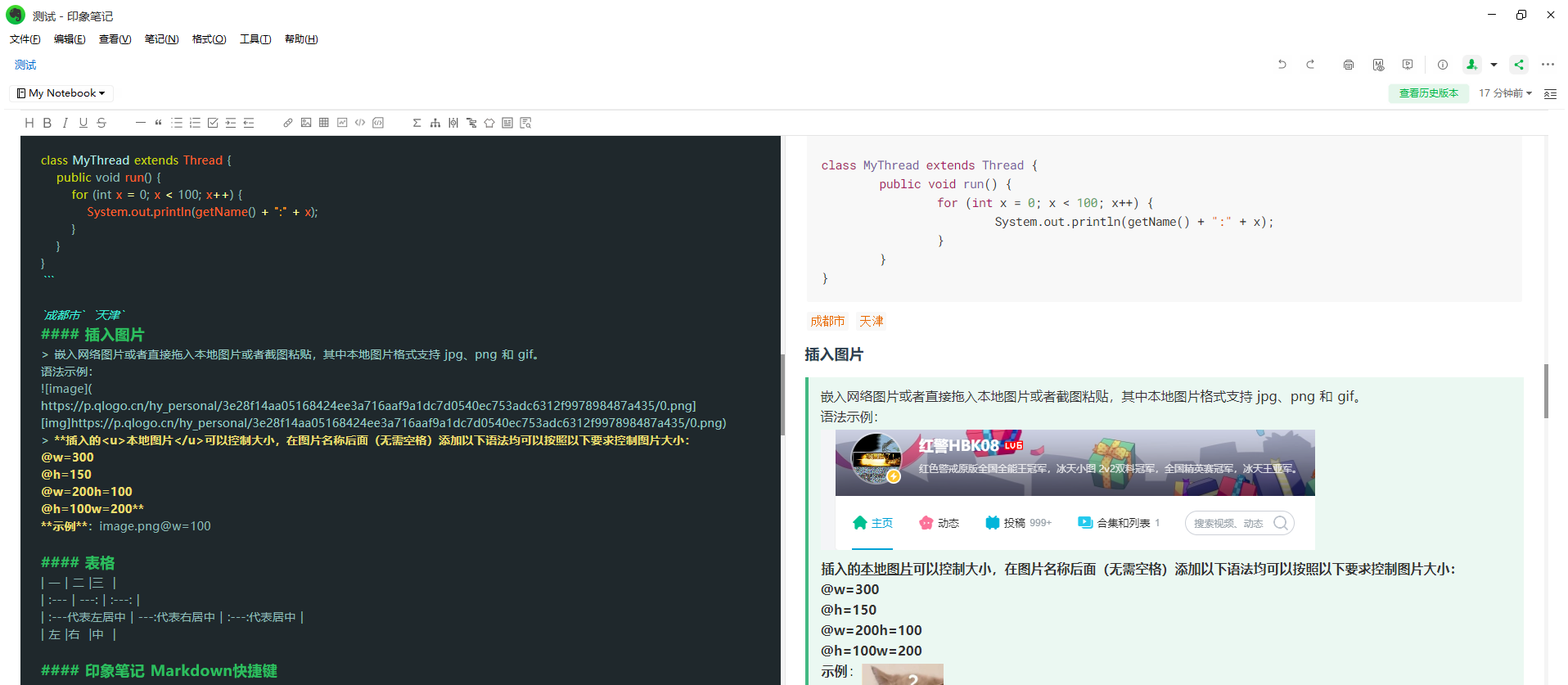Increase indent of current line

[231, 123]
